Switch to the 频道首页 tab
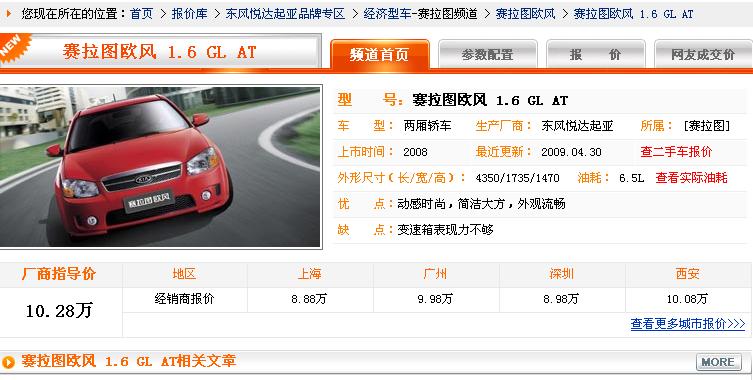 pyautogui.click(x=379, y=54)
